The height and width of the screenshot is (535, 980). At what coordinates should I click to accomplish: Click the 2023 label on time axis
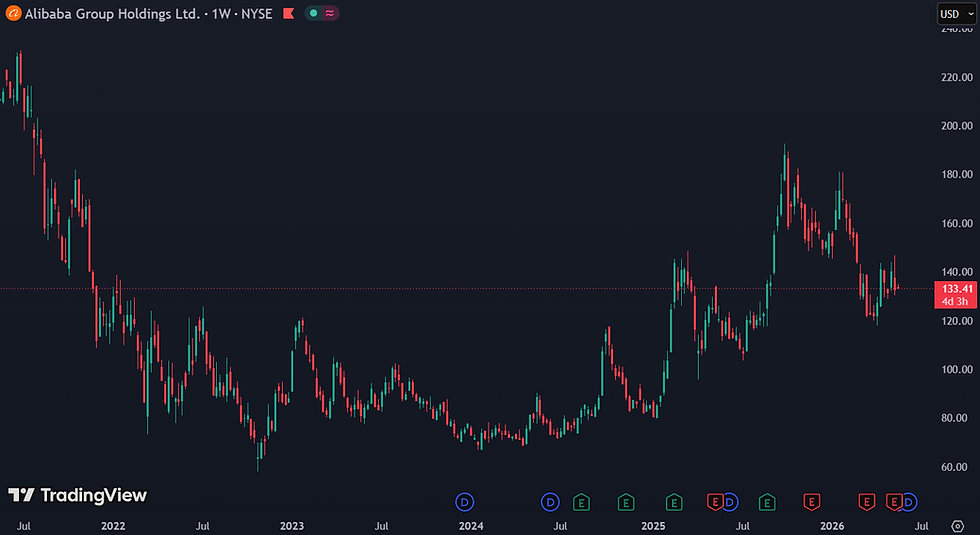(292, 526)
